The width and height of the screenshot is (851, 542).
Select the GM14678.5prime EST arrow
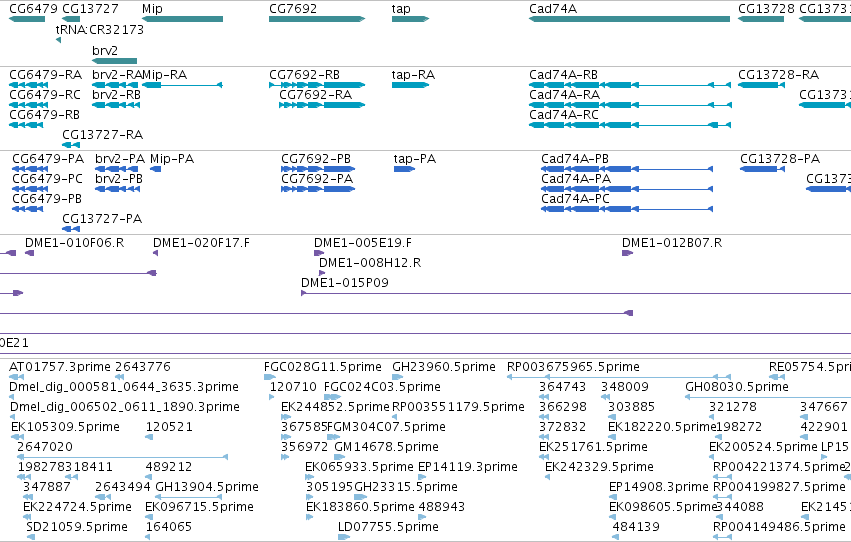340,457
